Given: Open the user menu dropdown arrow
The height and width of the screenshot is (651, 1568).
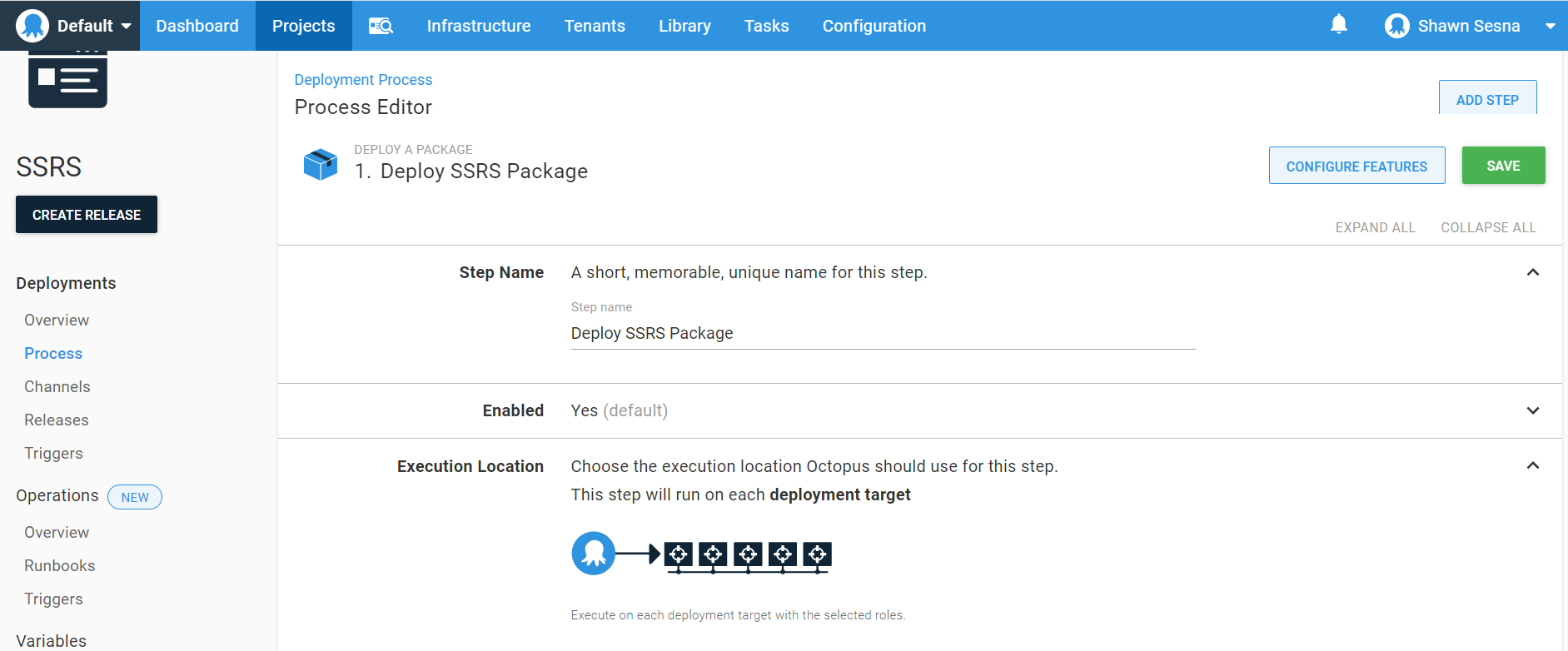Looking at the screenshot, I should tap(1550, 26).
